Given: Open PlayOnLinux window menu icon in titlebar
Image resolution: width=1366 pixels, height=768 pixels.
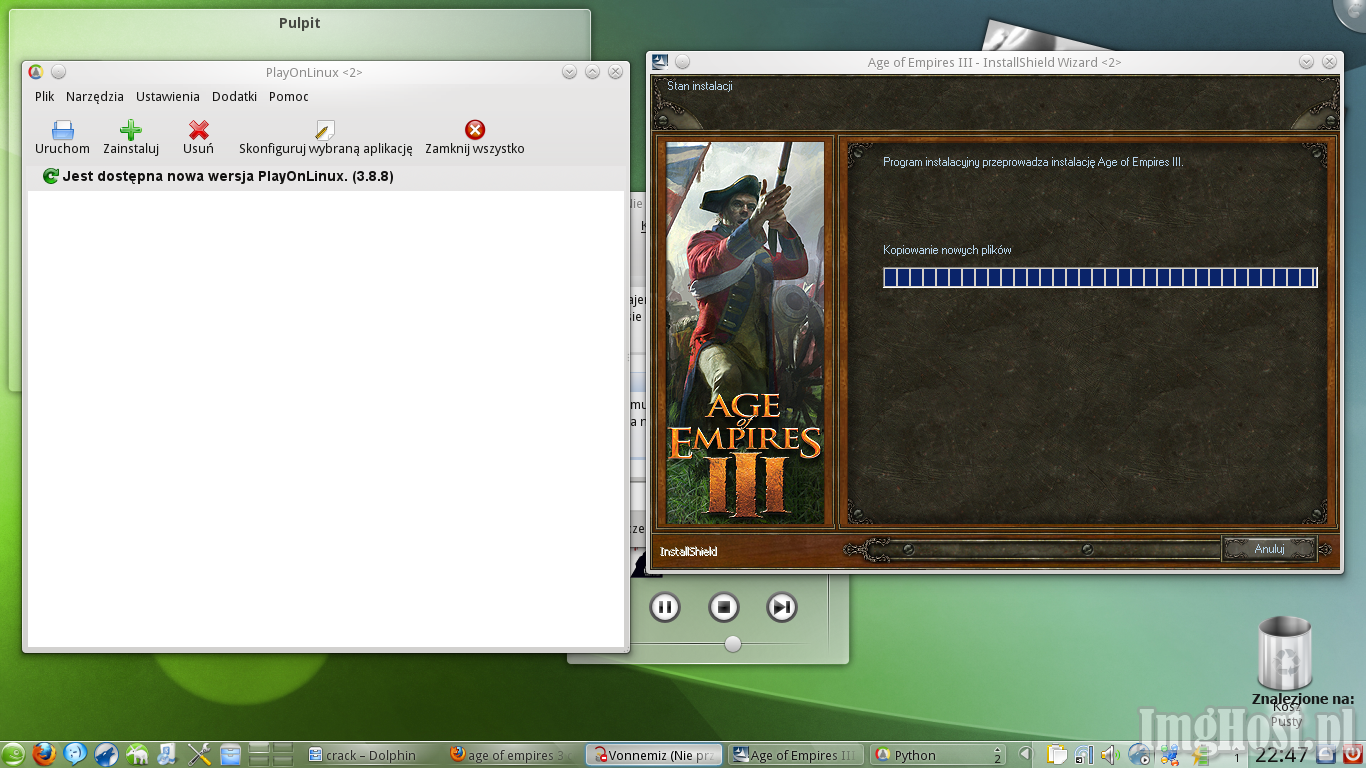Looking at the screenshot, I should [x=36, y=72].
